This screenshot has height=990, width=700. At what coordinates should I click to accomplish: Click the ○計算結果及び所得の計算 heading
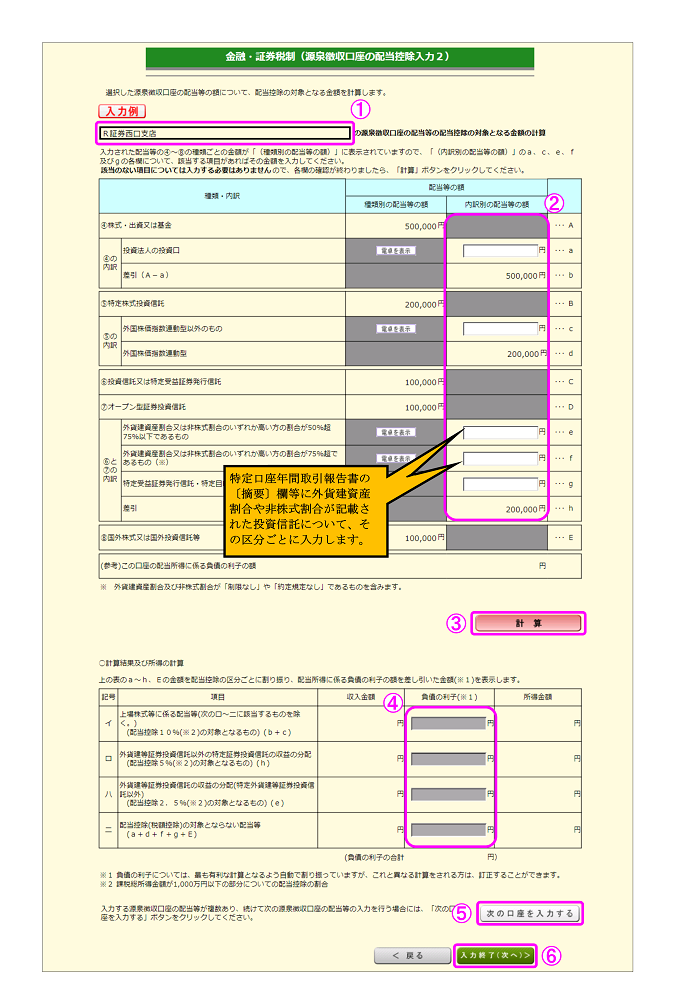pos(141,663)
